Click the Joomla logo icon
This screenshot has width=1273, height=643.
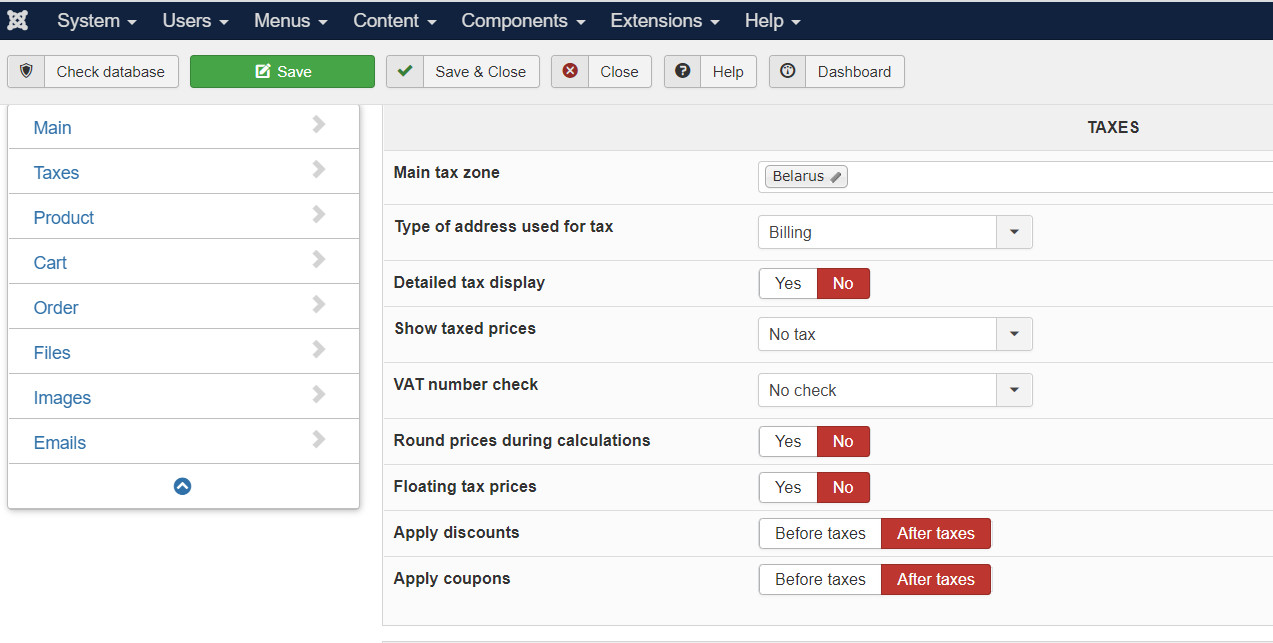[x=17, y=20]
